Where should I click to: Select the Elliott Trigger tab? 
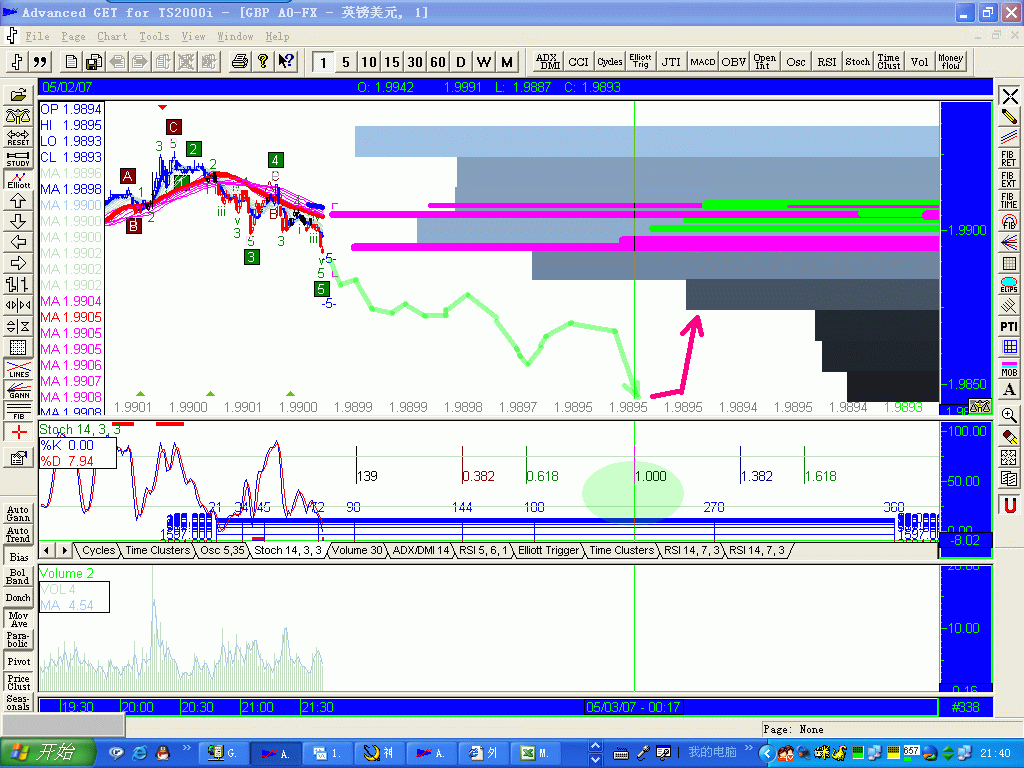[x=547, y=550]
